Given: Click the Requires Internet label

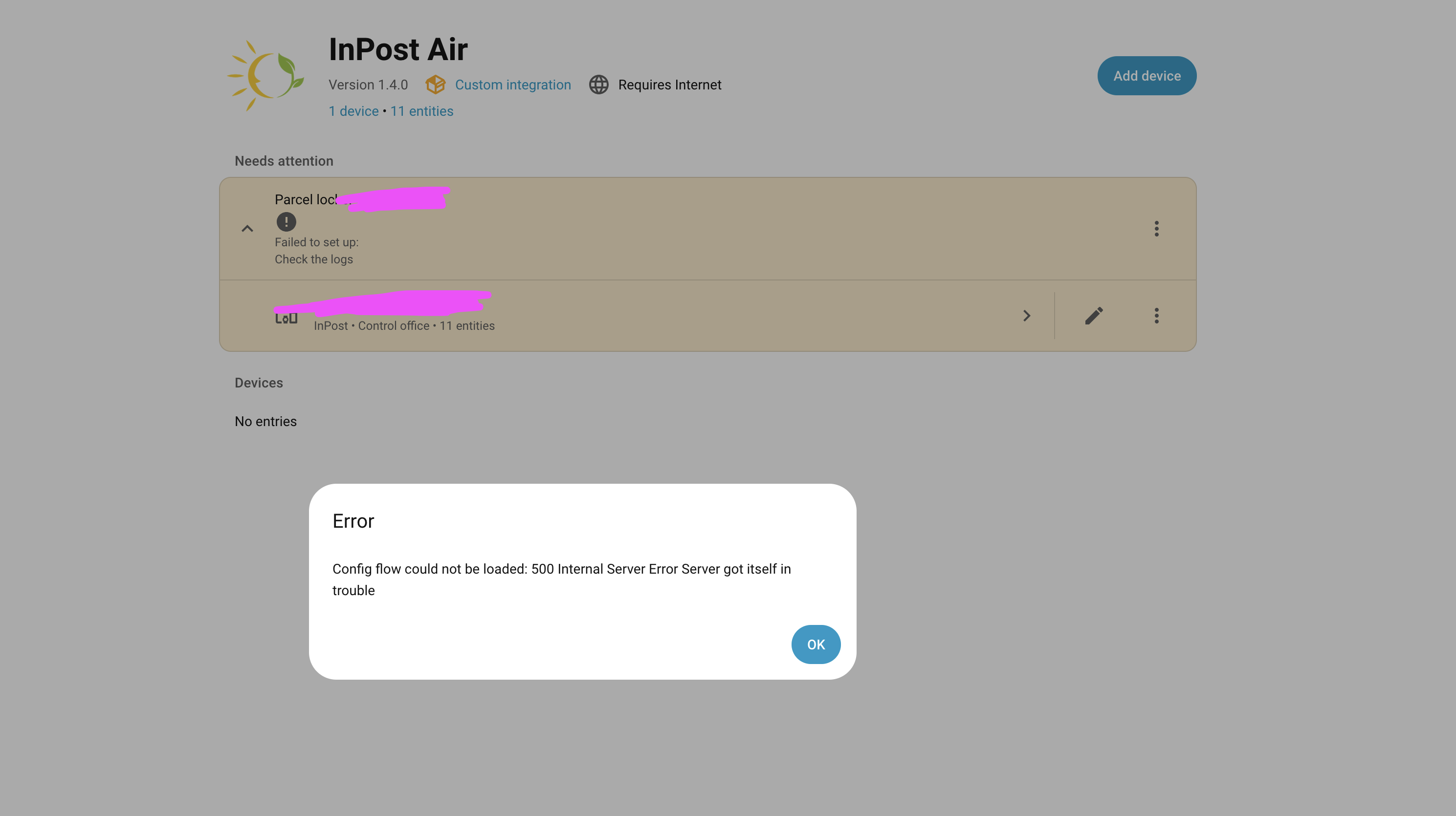Looking at the screenshot, I should coord(669,85).
